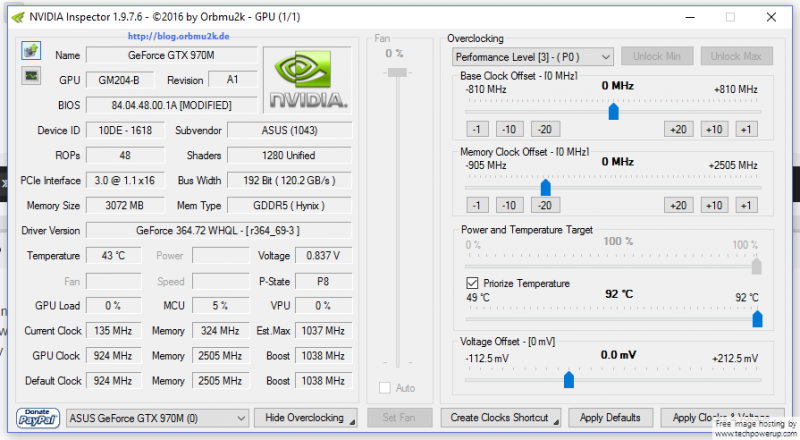Click the Memory Size value 3072 MB
The image size is (800, 440).
[x=125, y=205]
